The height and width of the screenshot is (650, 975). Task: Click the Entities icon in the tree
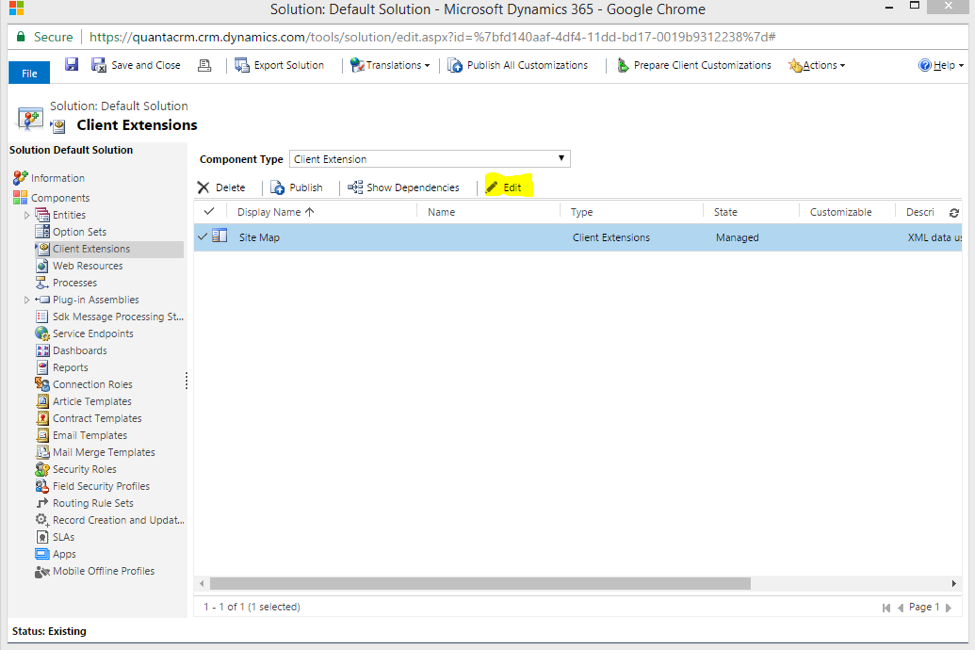pos(42,215)
